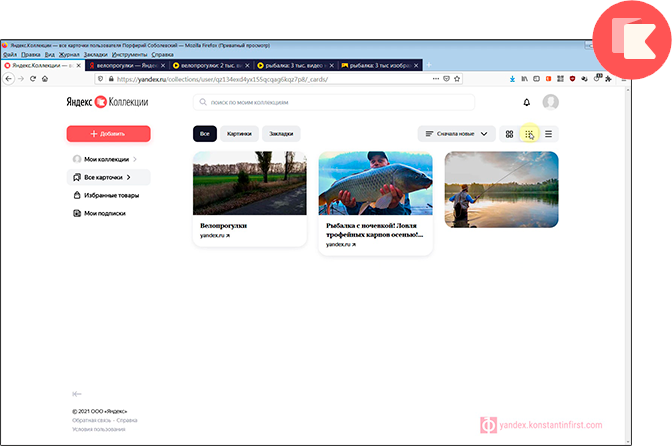Click the 'Справка' footer link
Viewport: 672px width, 446px height.
click(127, 420)
